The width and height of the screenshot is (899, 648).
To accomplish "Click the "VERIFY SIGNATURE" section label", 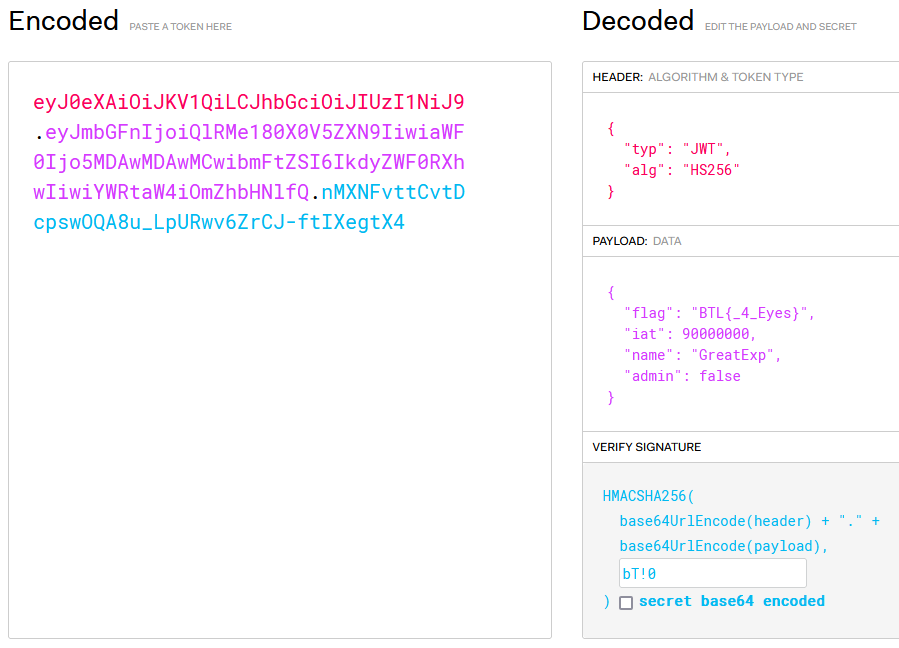I will 647,447.
